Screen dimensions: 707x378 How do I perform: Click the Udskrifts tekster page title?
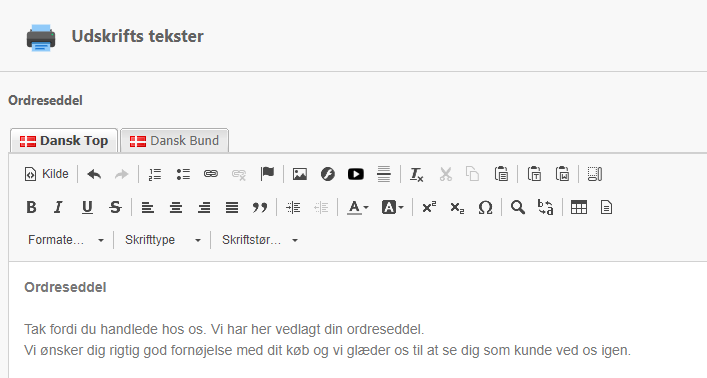(138, 36)
